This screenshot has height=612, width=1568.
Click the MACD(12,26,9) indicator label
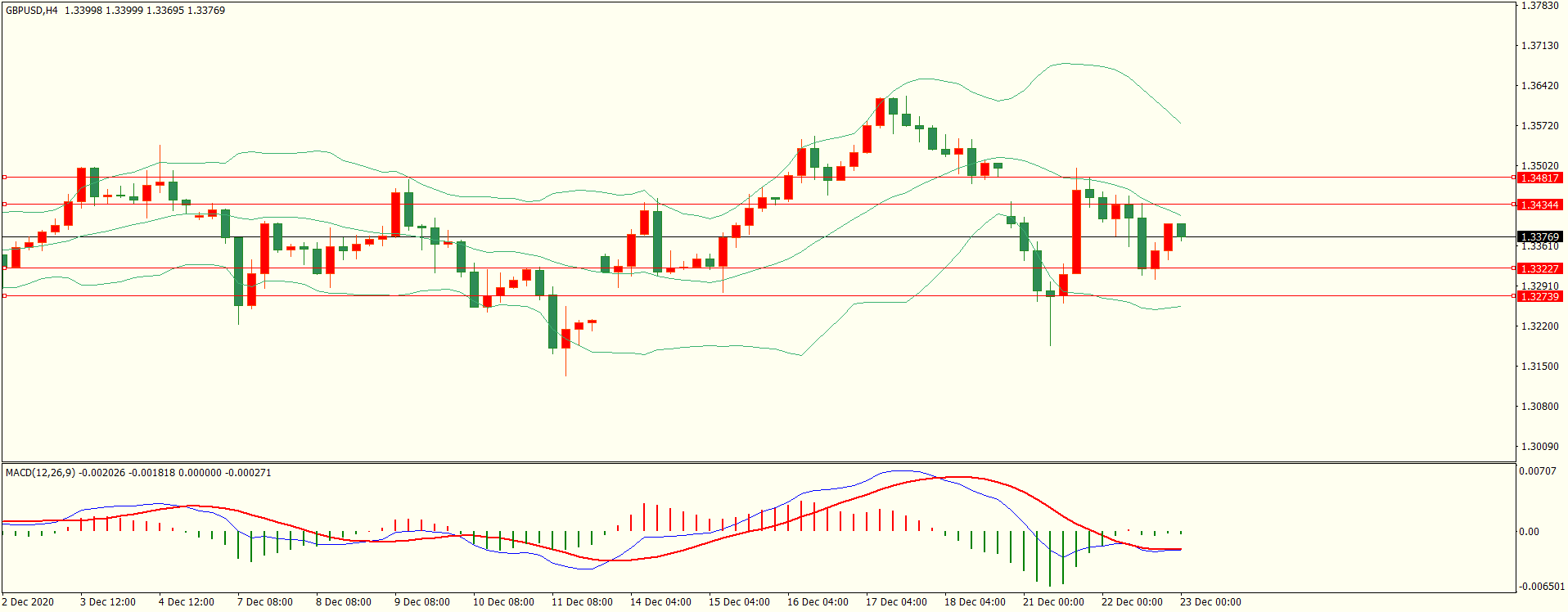pos(40,473)
